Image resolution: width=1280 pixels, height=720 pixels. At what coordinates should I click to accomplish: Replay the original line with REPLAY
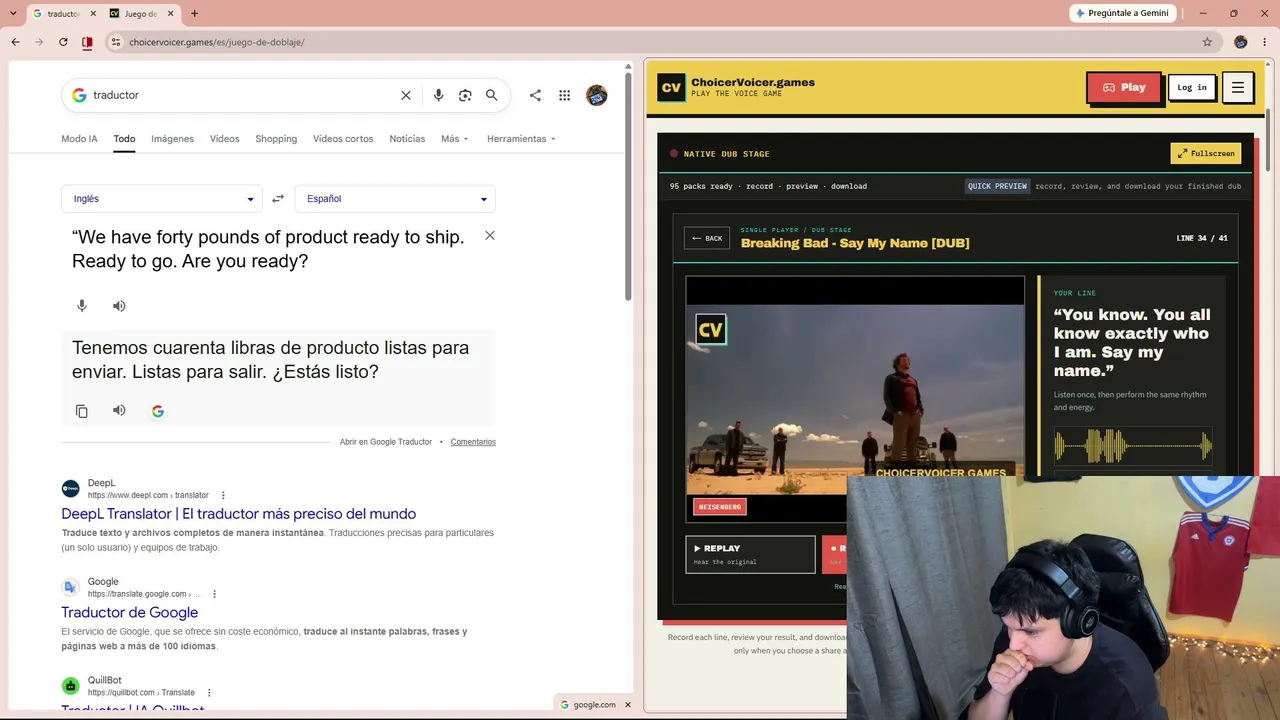click(750, 554)
